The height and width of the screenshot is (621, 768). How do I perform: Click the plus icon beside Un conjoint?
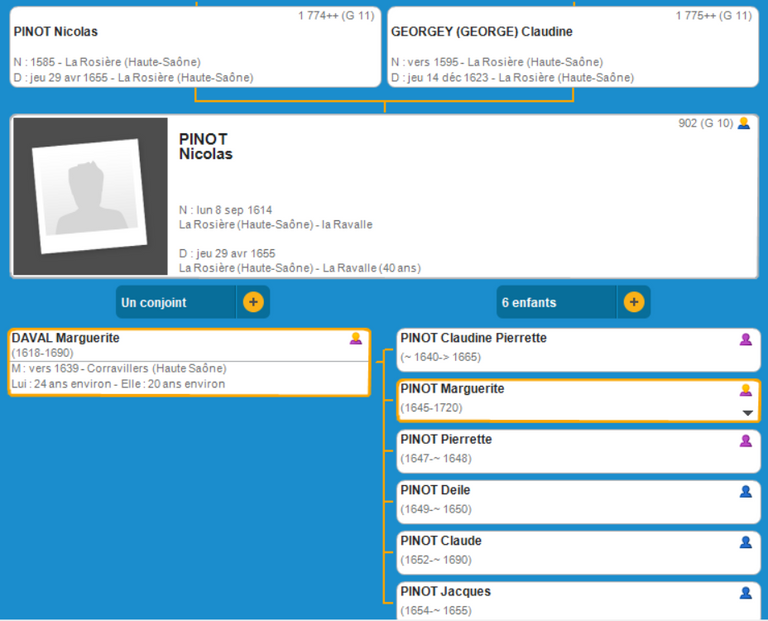253,302
